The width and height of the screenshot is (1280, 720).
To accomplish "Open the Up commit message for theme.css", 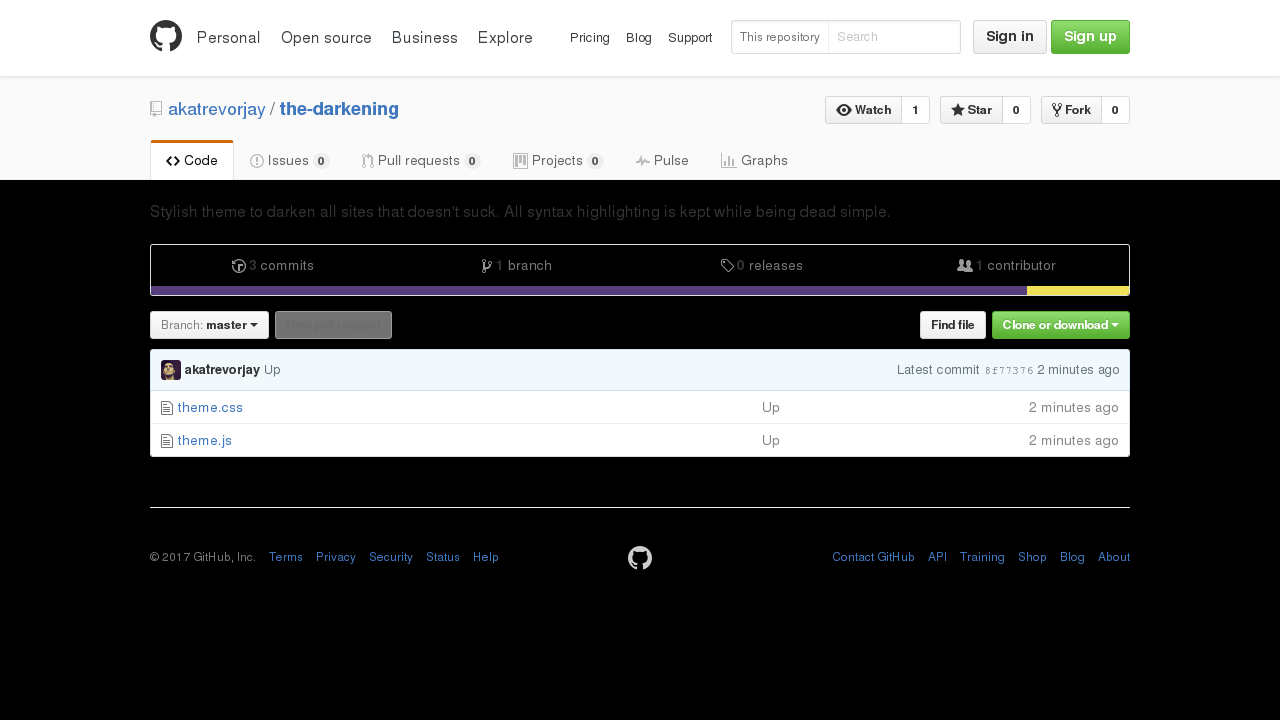I will pyautogui.click(x=771, y=408).
